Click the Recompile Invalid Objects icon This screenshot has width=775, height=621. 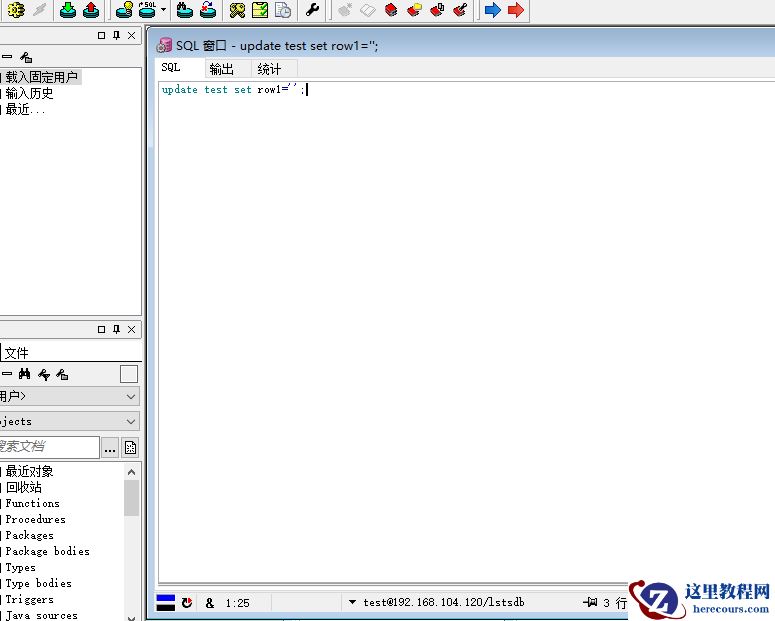(x=208, y=10)
